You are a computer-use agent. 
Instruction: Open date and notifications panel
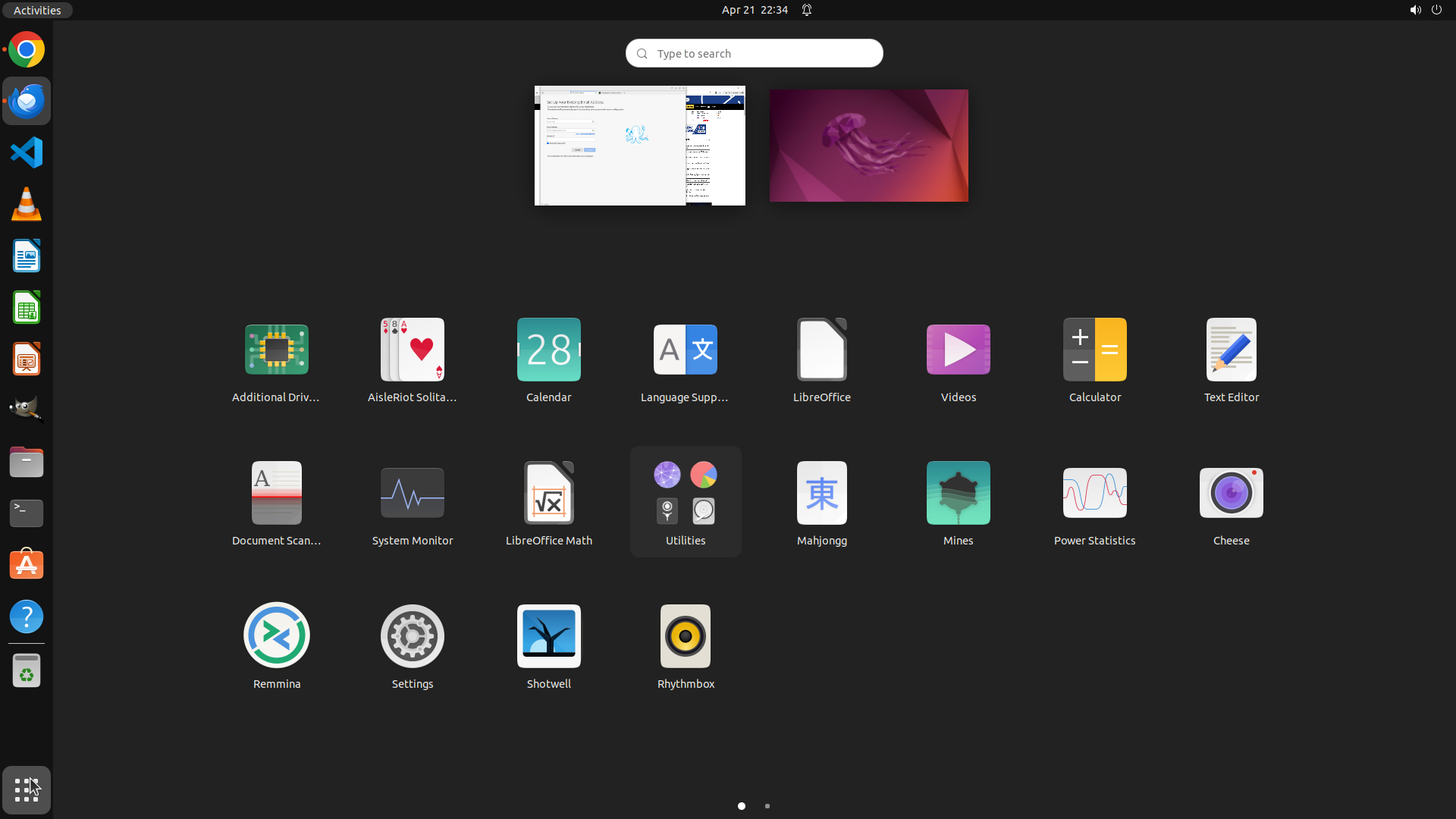[755, 10]
